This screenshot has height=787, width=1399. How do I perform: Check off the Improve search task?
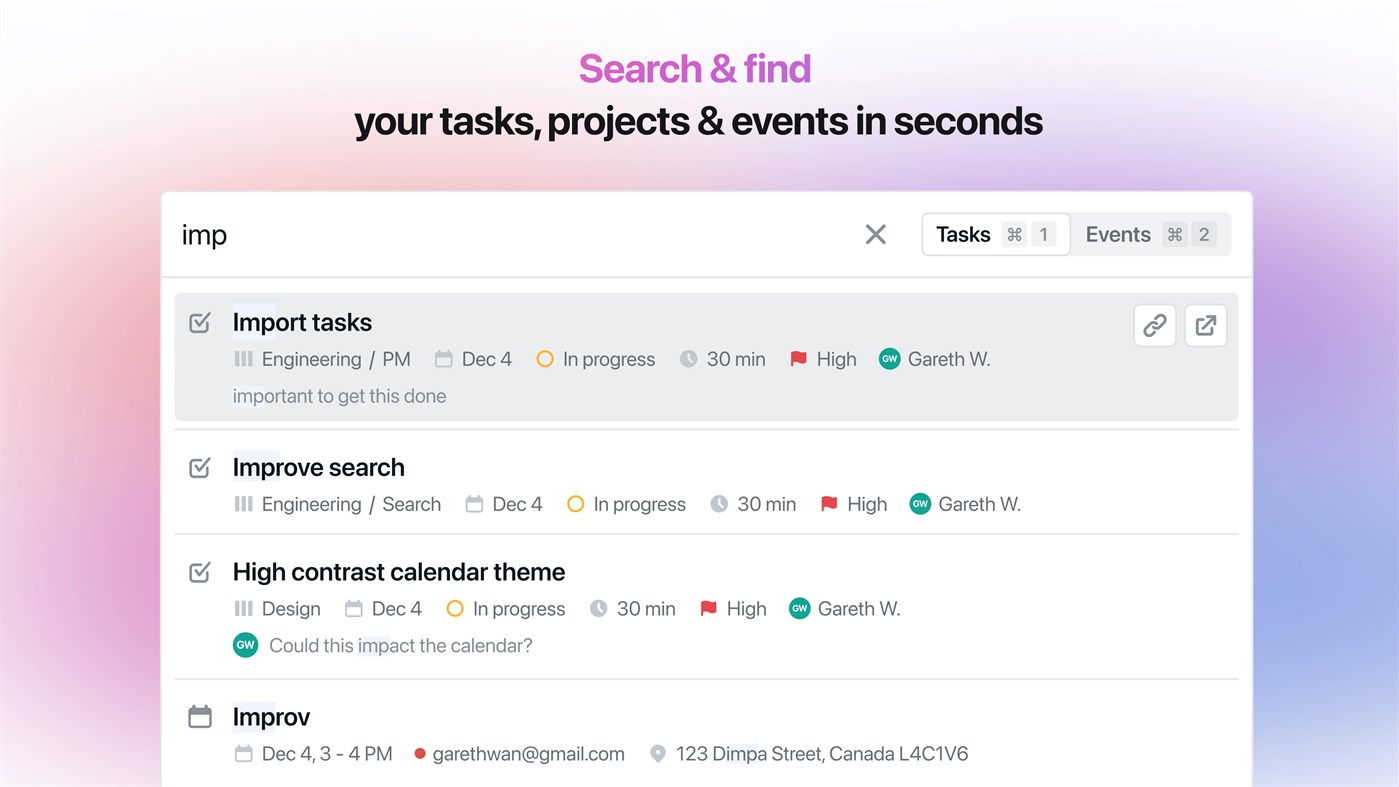pyautogui.click(x=199, y=467)
